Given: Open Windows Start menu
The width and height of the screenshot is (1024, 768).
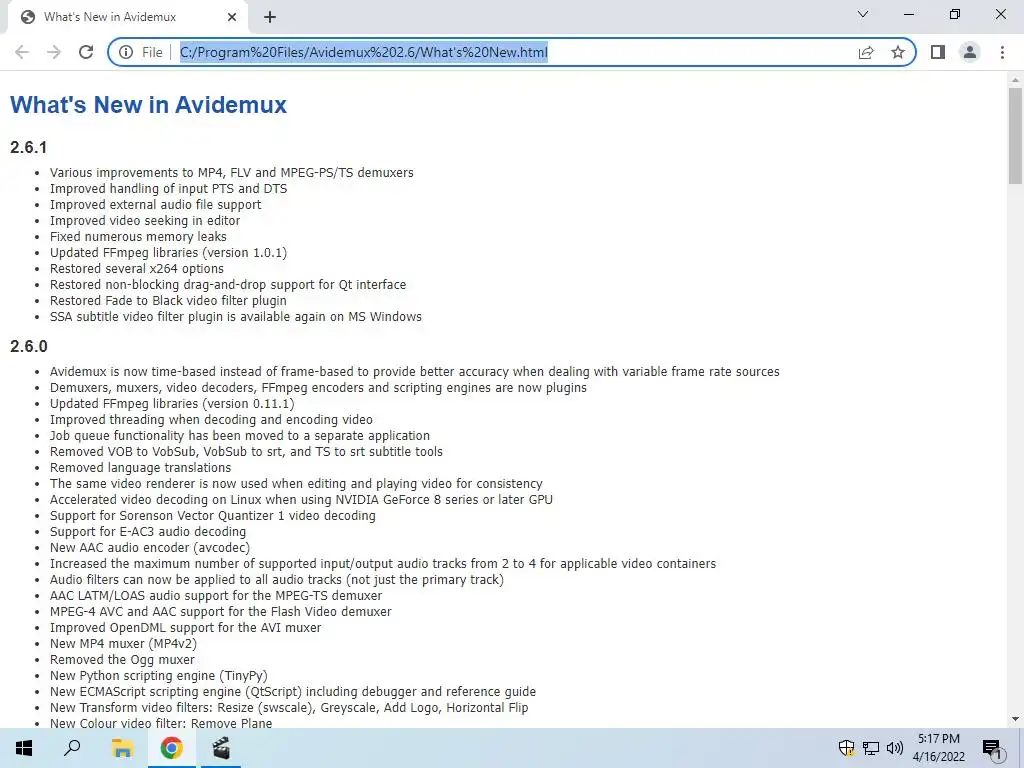Looking at the screenshot, I should [x=24, y=748].
